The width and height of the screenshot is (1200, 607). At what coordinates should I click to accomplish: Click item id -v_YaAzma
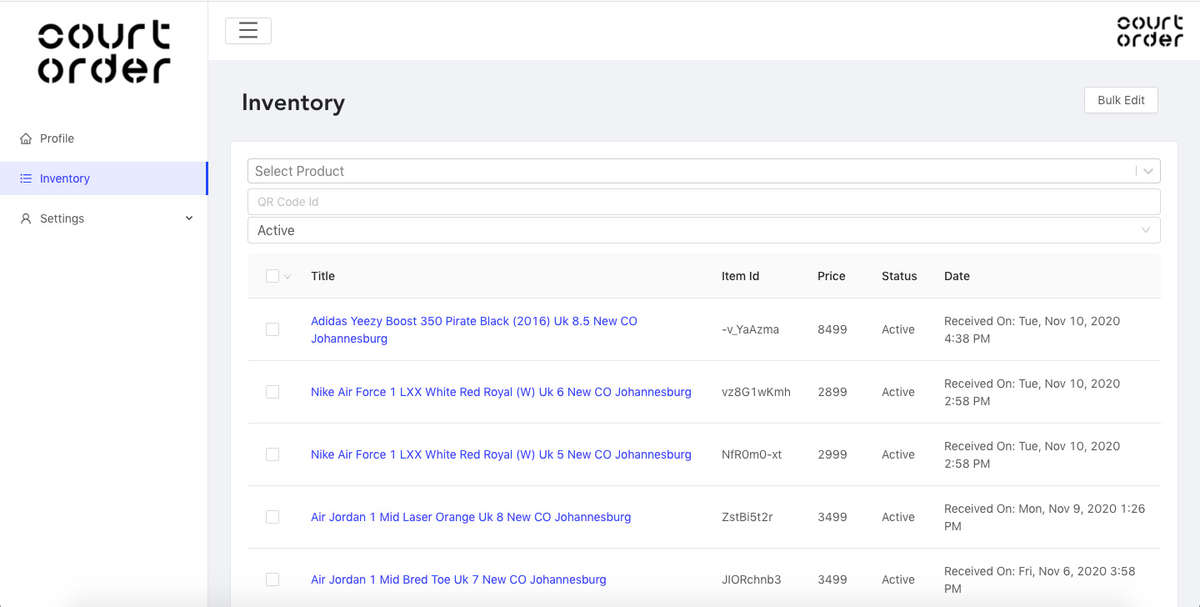750,329
